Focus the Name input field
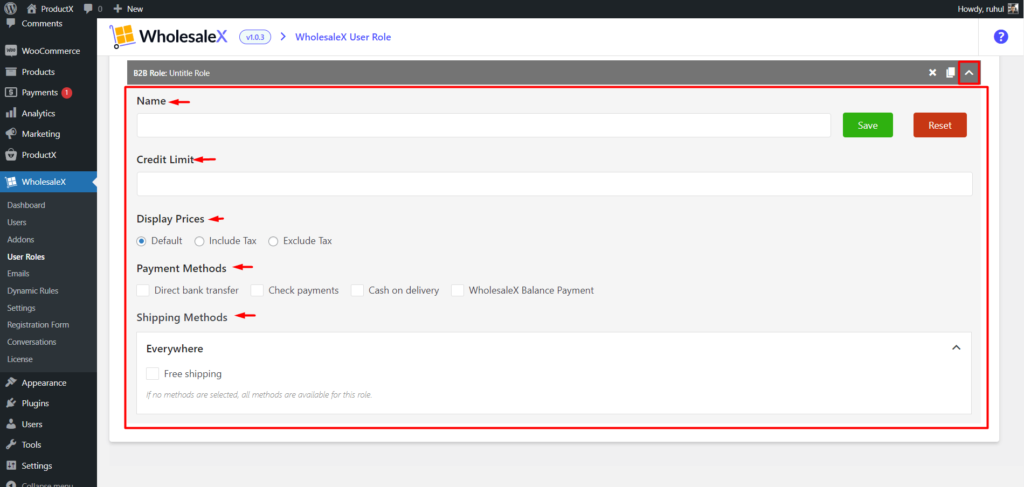Viewport: 1024px width, 487px height. pyautogui.click(x=483, y=125)
